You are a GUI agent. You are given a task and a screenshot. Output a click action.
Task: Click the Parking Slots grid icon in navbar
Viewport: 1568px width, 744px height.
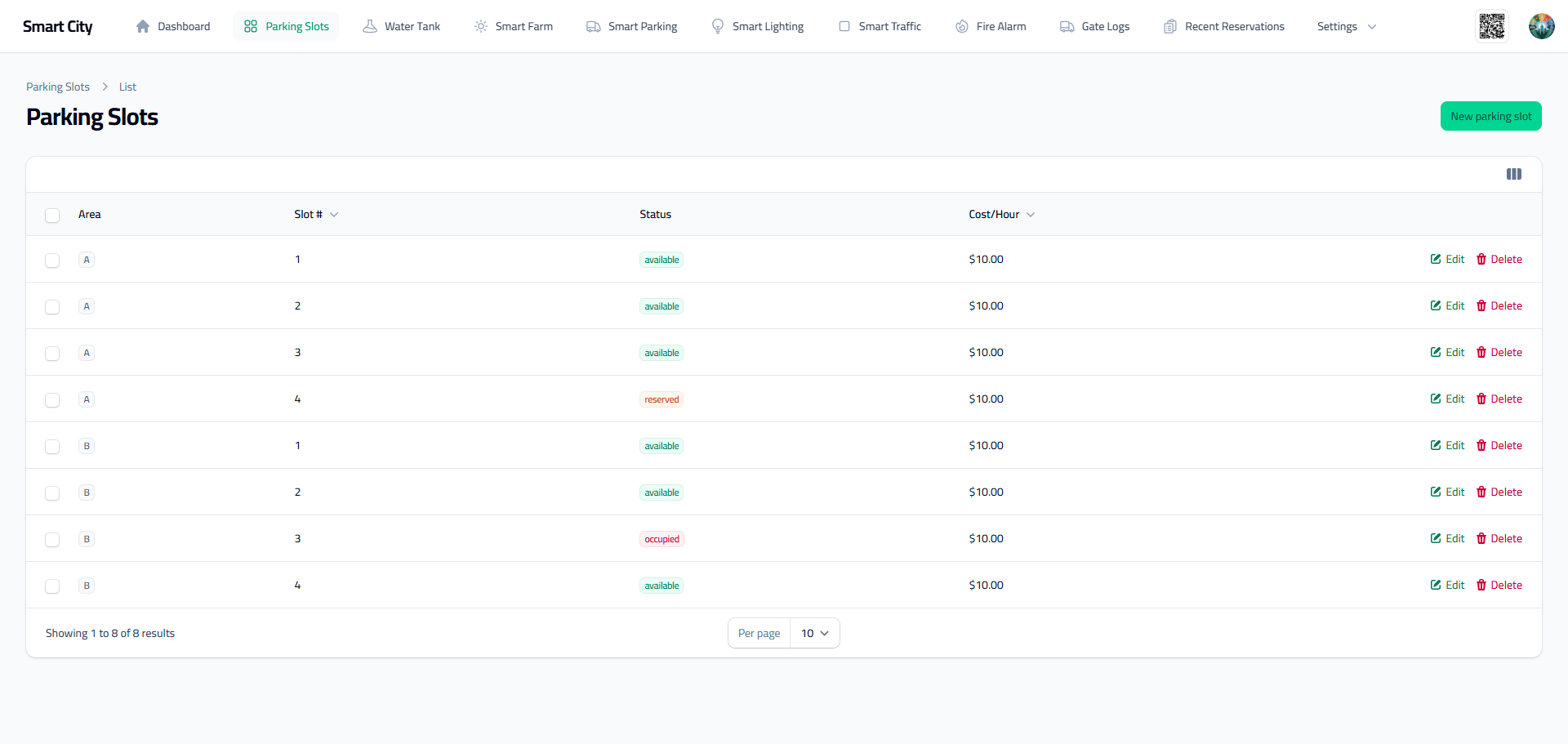251,26
